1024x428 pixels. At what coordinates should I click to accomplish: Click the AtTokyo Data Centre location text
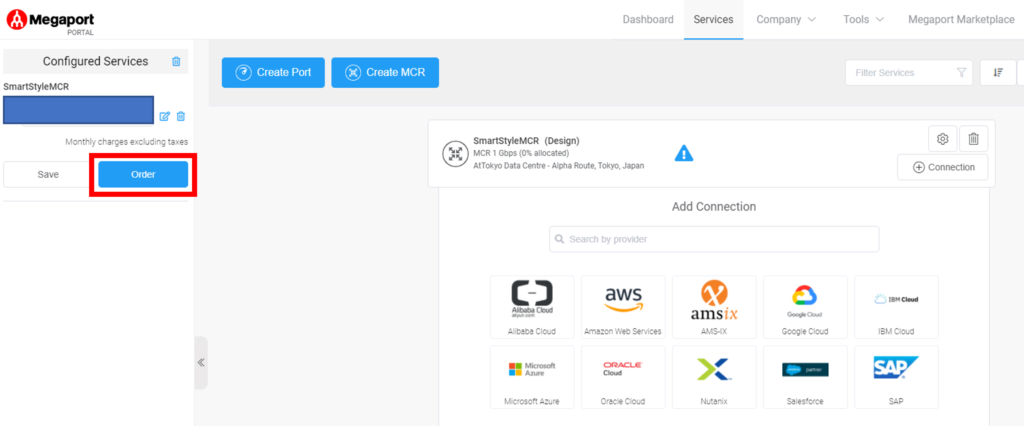(x=558, y=166)
